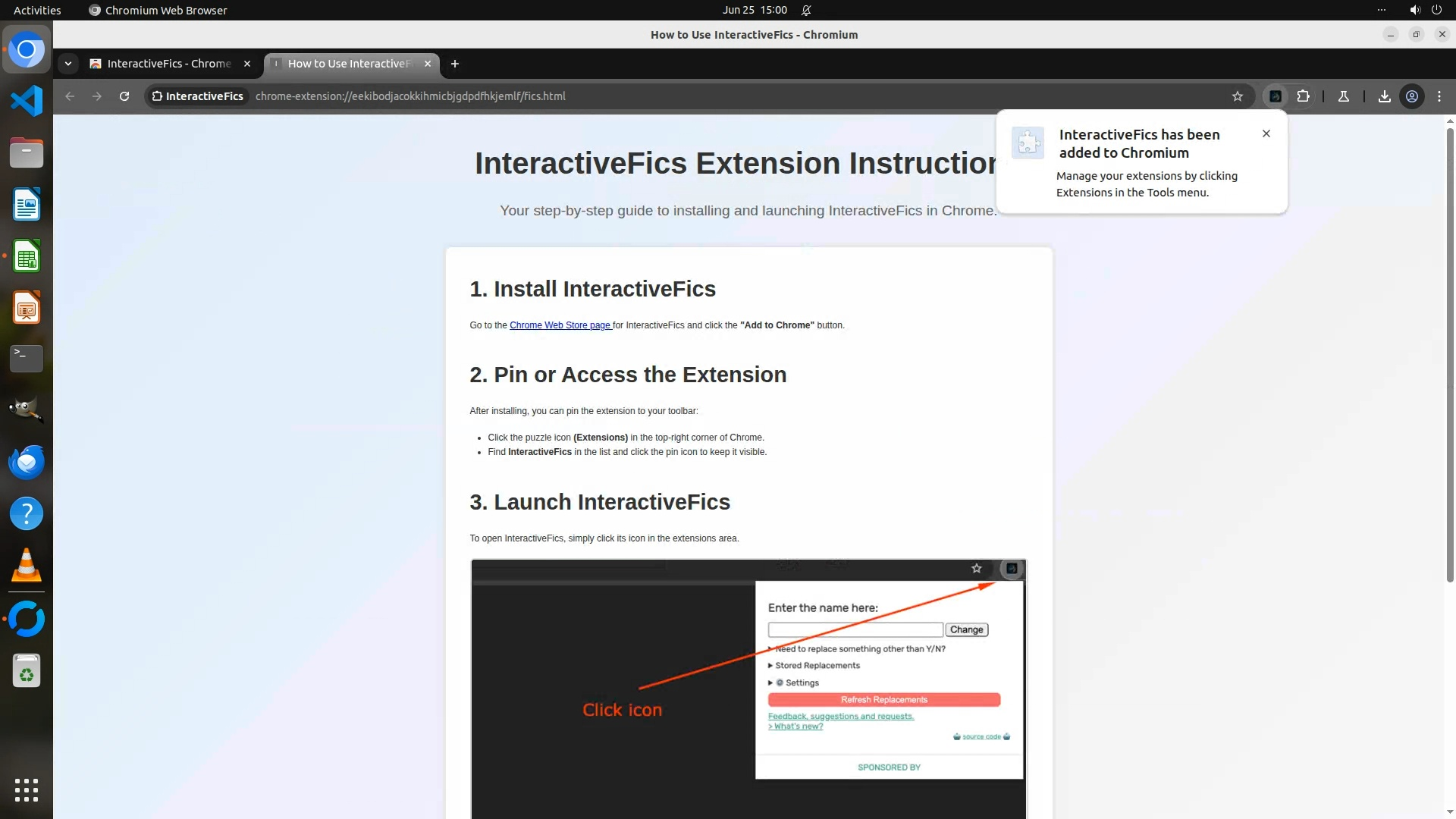Click the pinned InteractiveFics extension icon
Screen dimensions: 1456x819
pyautogui.click(x=1276, y=96)
